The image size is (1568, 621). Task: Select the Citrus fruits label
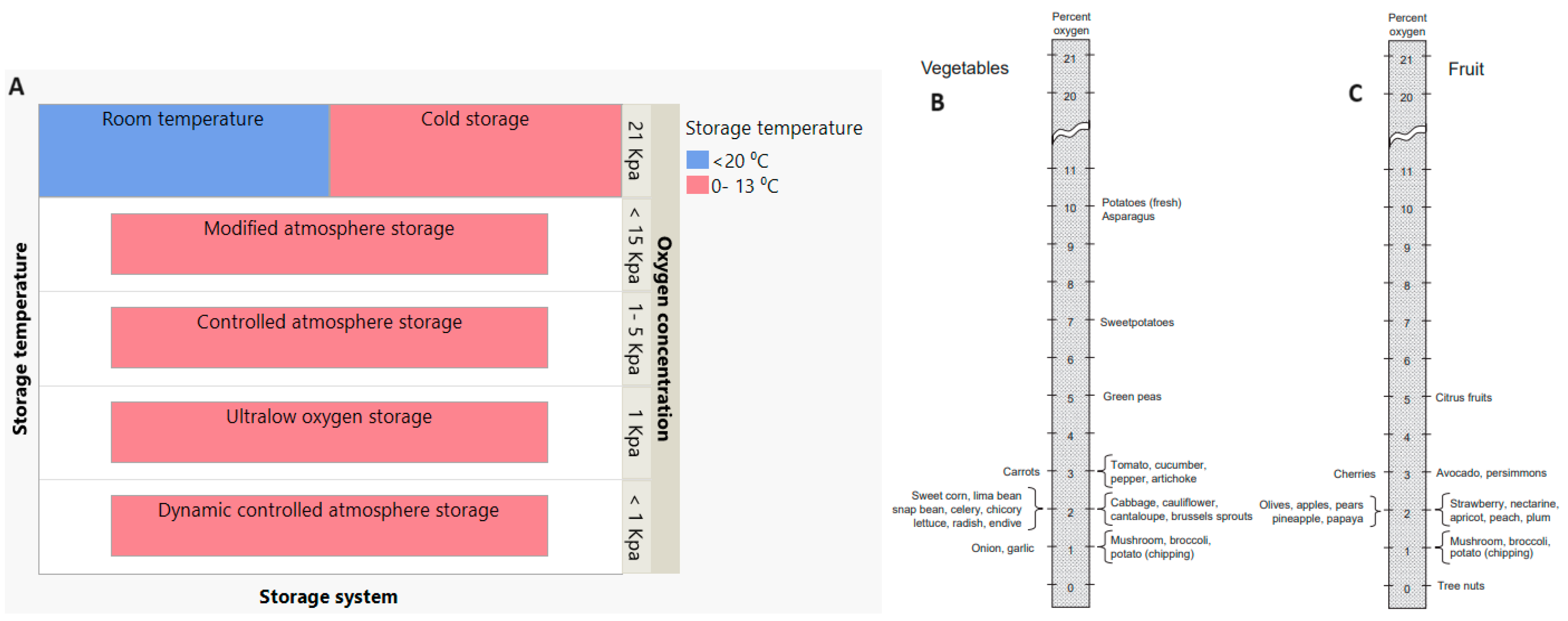(x=1463, y=398)
